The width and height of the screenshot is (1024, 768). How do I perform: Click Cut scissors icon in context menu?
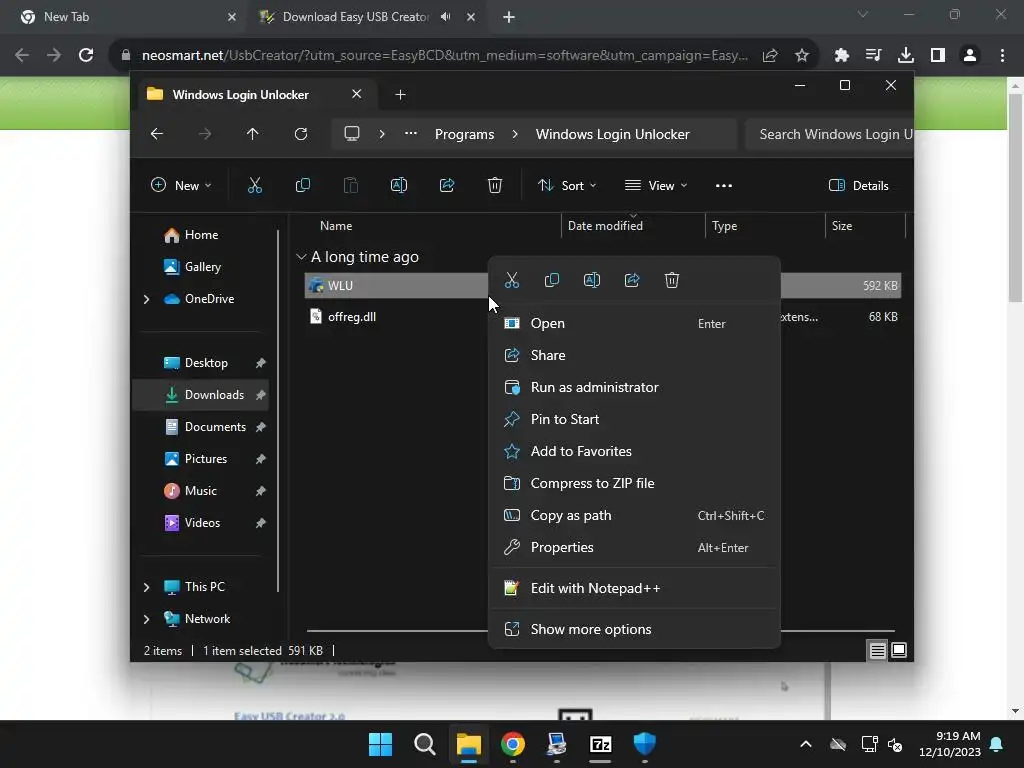(512, 280)
